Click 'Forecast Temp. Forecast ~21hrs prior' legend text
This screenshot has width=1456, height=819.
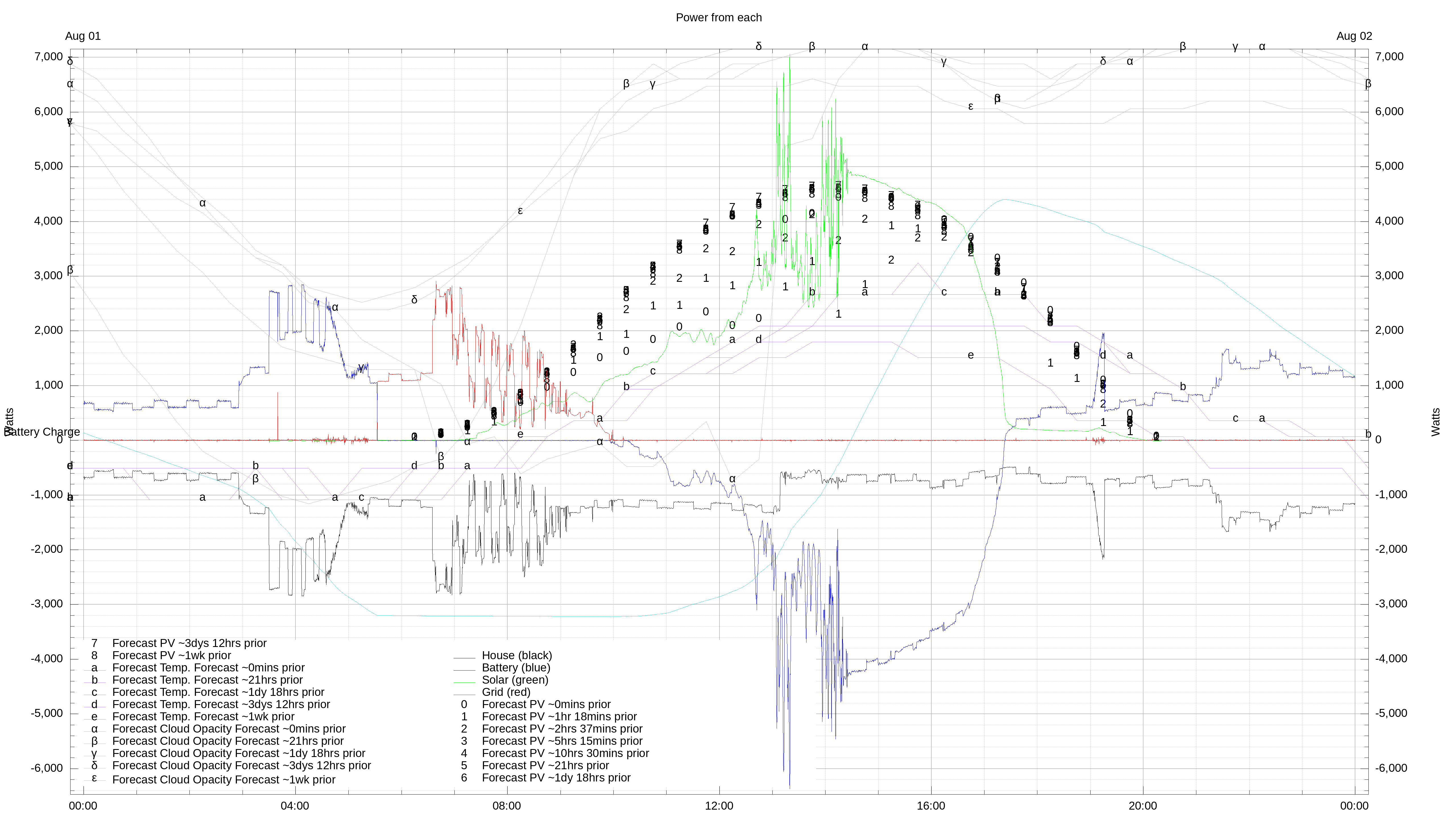(207, 680)
